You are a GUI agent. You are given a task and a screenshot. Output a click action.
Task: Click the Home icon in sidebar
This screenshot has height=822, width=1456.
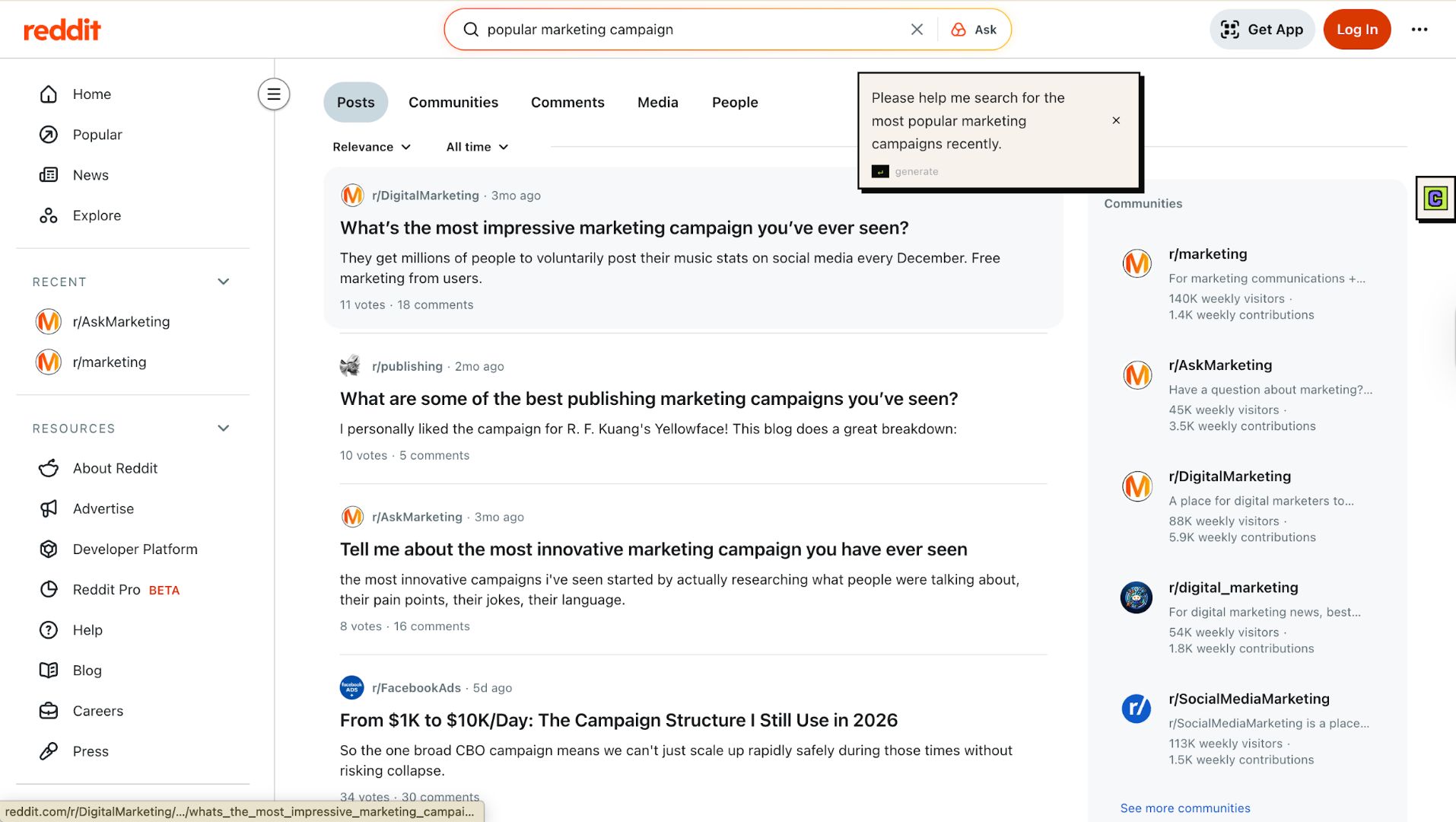click(x=49, y=94)
